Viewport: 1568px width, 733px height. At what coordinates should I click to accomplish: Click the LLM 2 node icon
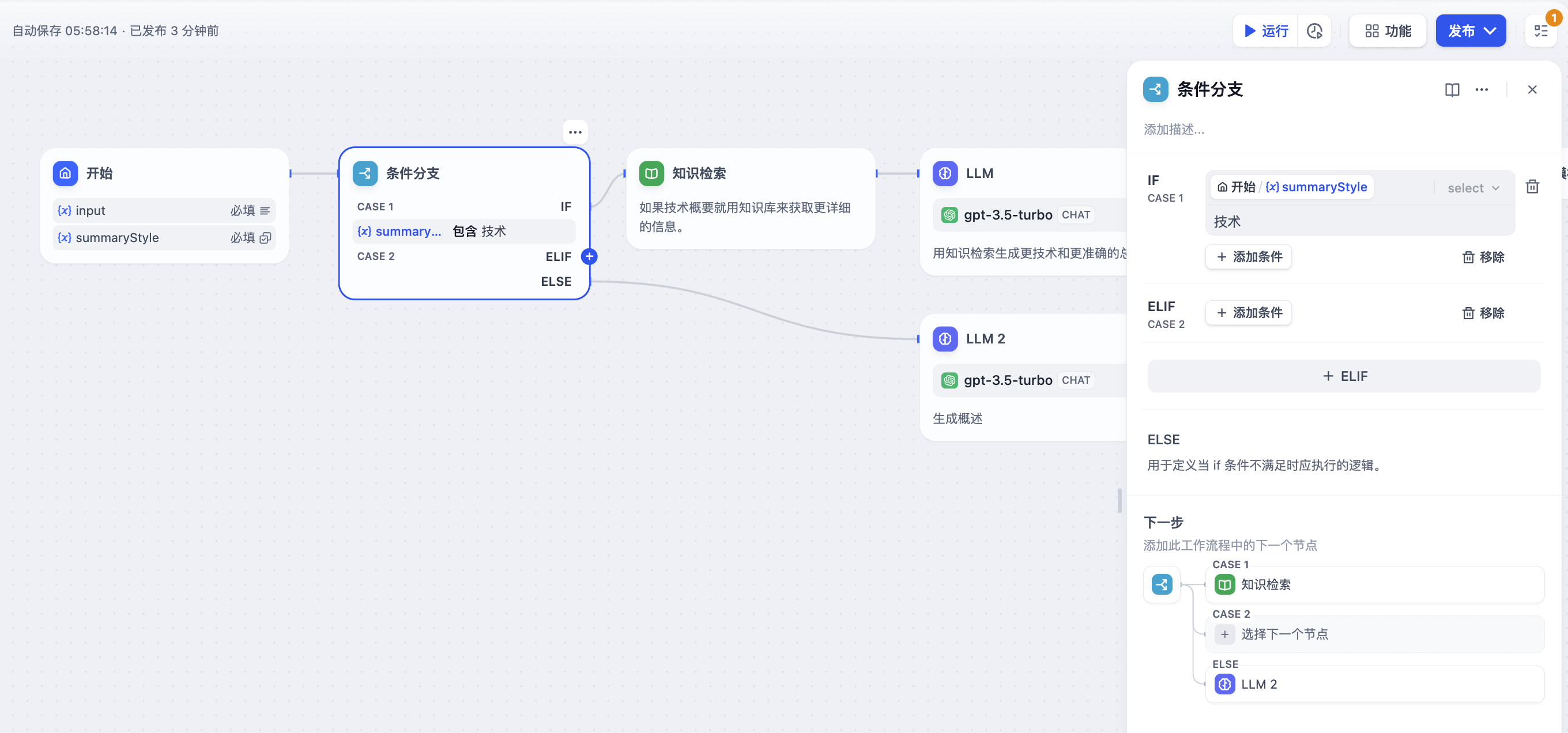(x=945, y=339)
